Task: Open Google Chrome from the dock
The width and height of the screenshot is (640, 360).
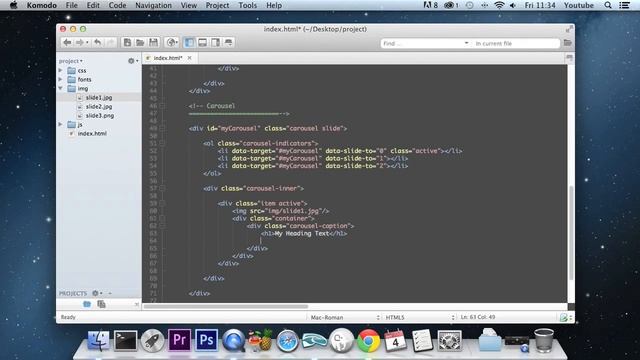Action: [368, 341]
